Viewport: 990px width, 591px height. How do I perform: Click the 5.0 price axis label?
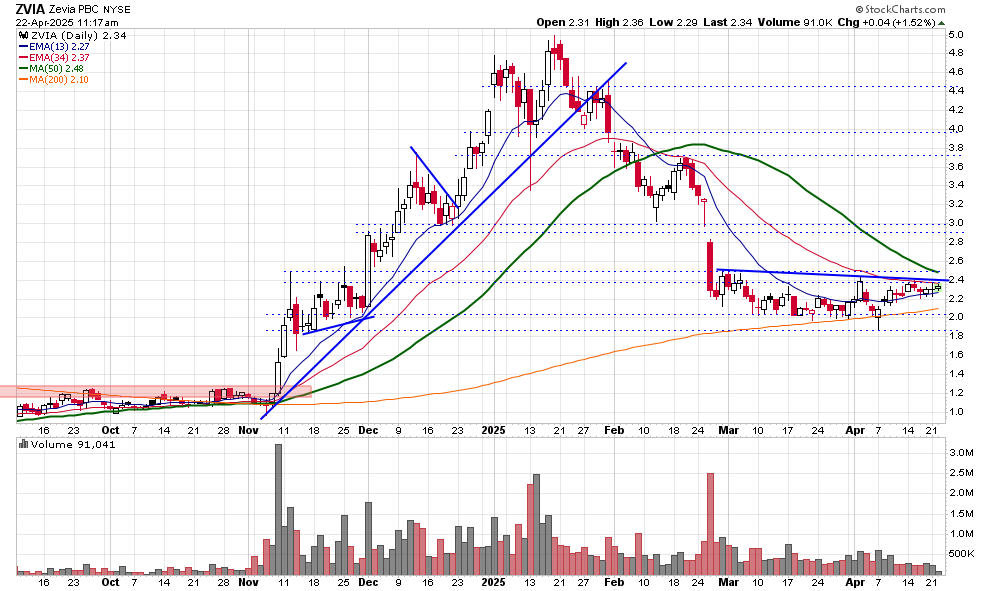pyautogui.click(x=955, y=35)
